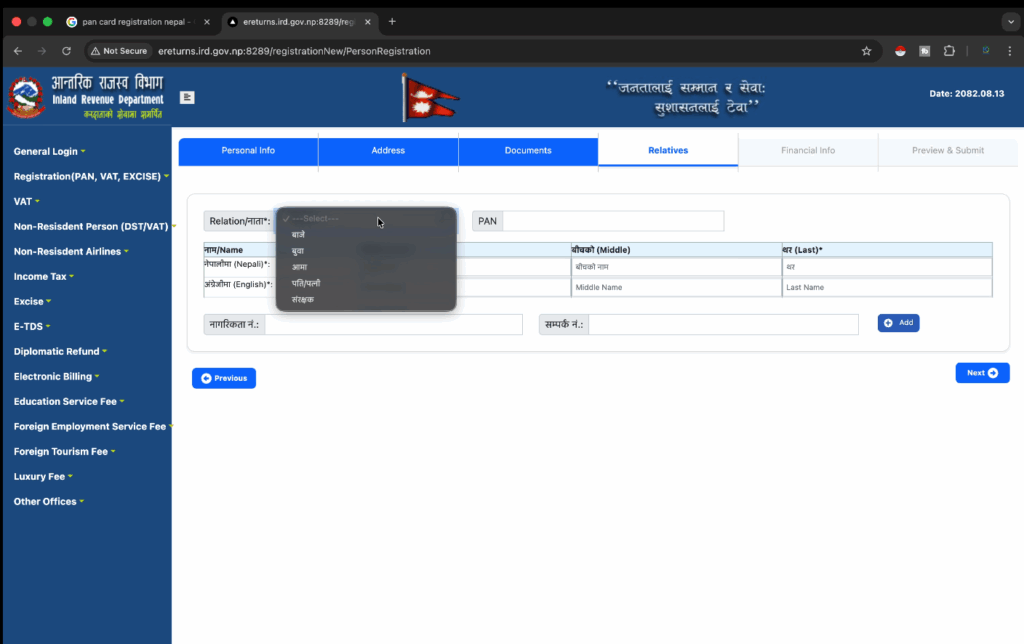The width and height of the screenshot is (1024, 644).
Task: Click the PAN input field
Action: (612, 221)
